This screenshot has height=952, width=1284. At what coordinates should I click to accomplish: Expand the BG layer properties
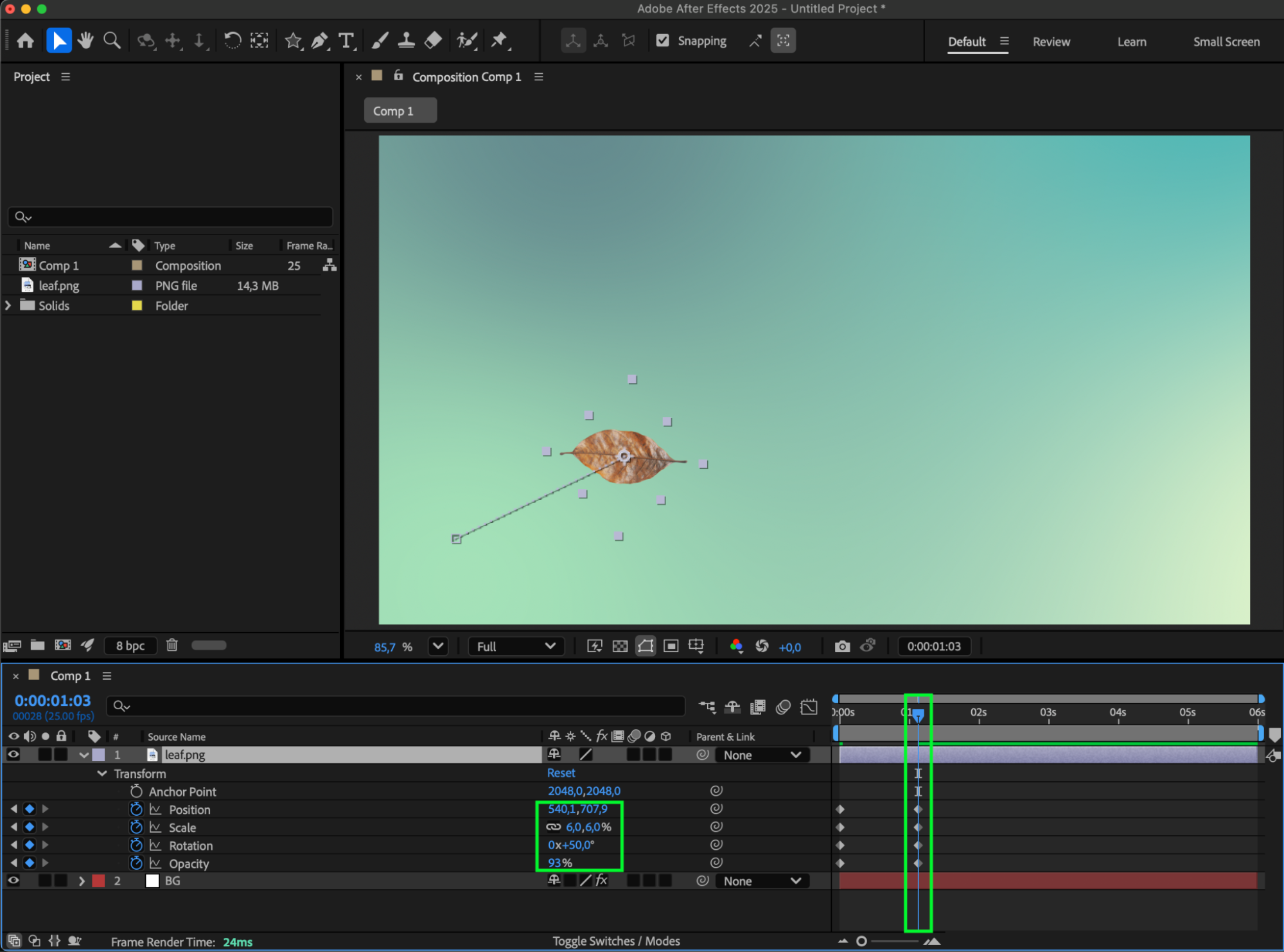pyautogui.click(x=82, y=881)
